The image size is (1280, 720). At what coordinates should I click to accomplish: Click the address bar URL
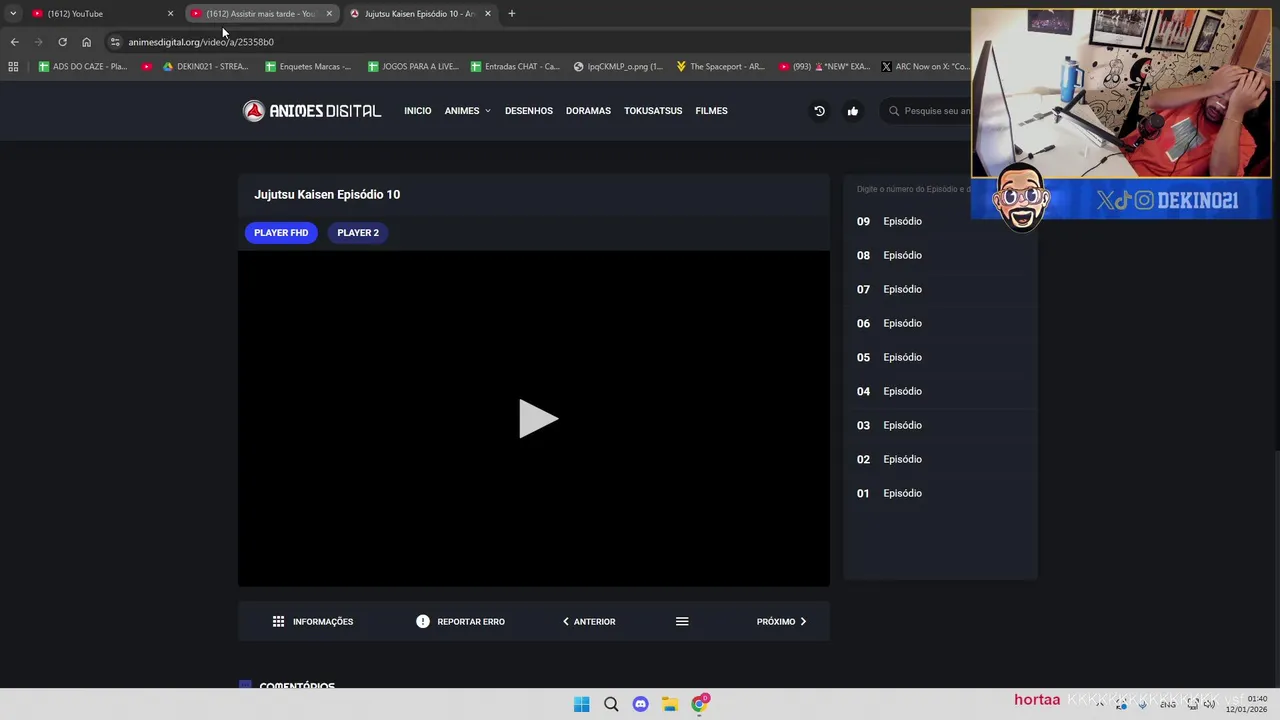coord(201,42)
